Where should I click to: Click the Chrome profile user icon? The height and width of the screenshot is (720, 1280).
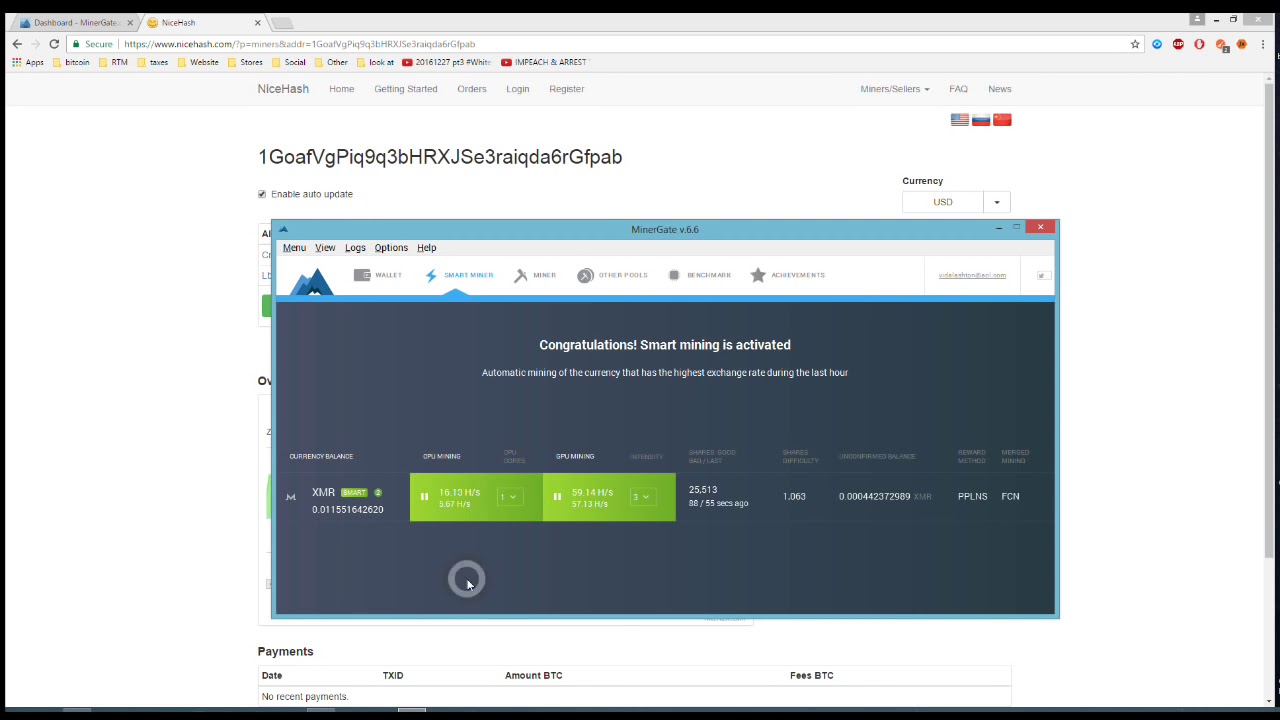(x=1197, y=19)
